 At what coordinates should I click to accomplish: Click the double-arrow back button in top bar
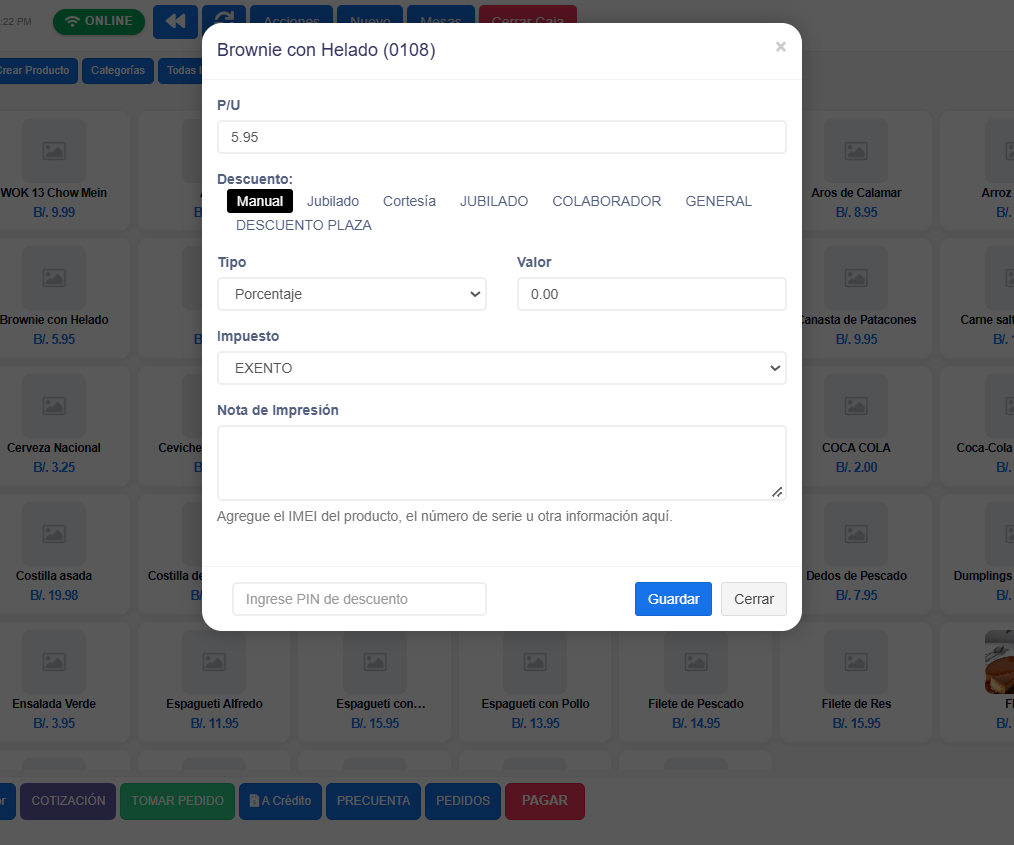pyautogui.click(x=175, y=21)
